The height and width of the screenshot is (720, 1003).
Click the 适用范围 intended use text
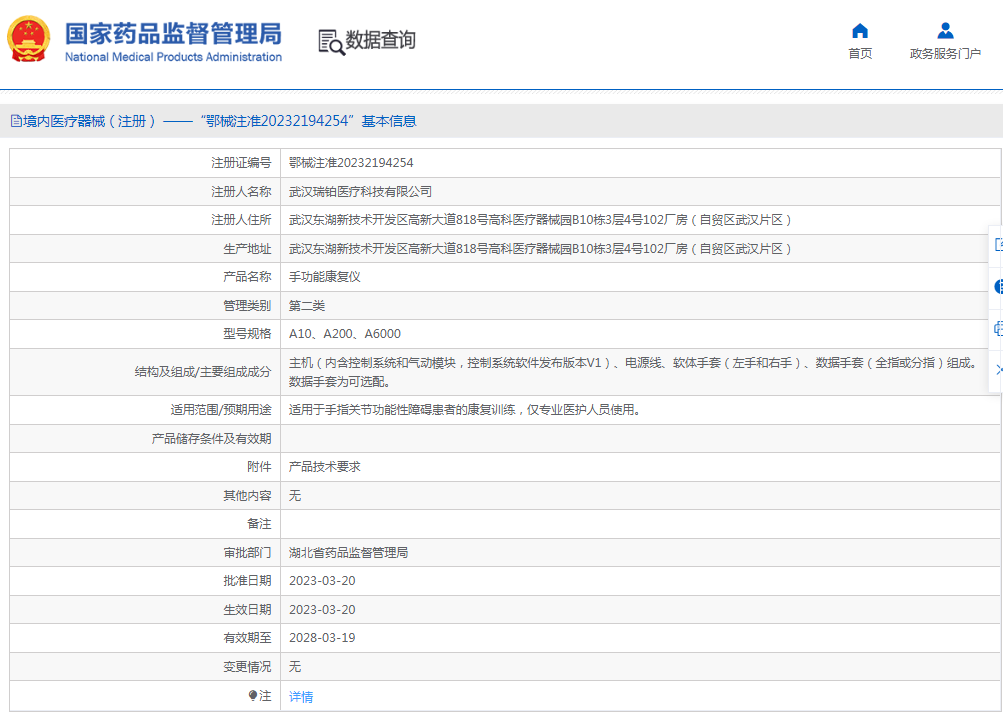coord(465,410)
